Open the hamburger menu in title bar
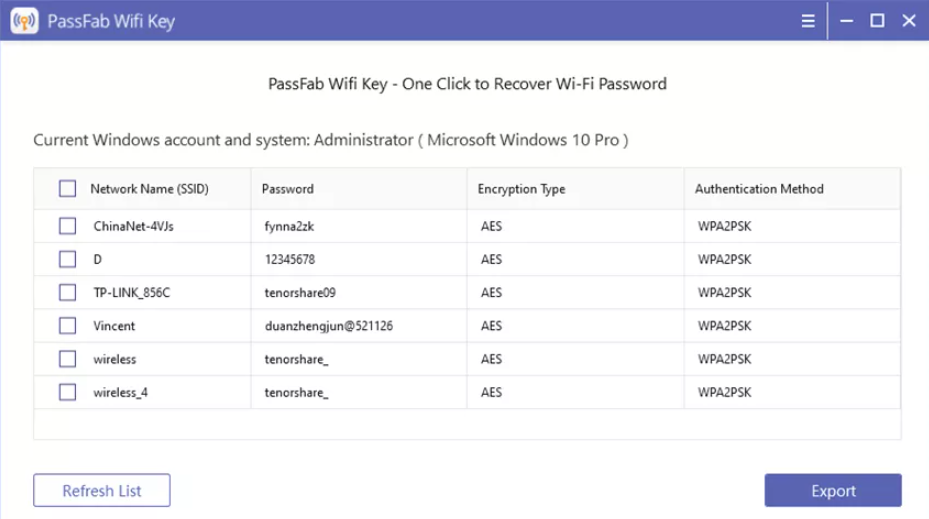The width and height of the screenshot is (929, 519). [x=808, y=21]
